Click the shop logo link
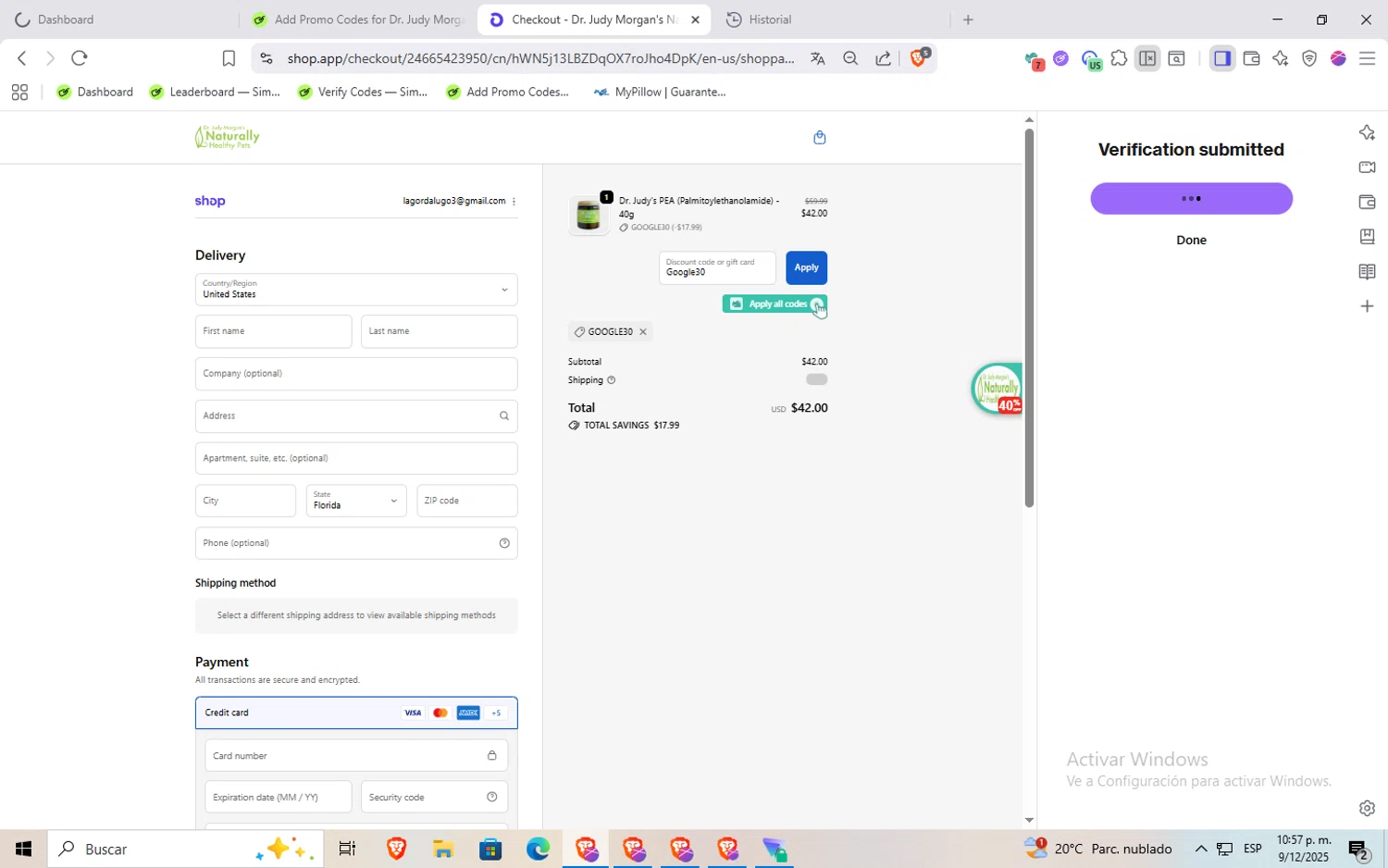Screen dimensions: 1388x868 click(210, 201)
